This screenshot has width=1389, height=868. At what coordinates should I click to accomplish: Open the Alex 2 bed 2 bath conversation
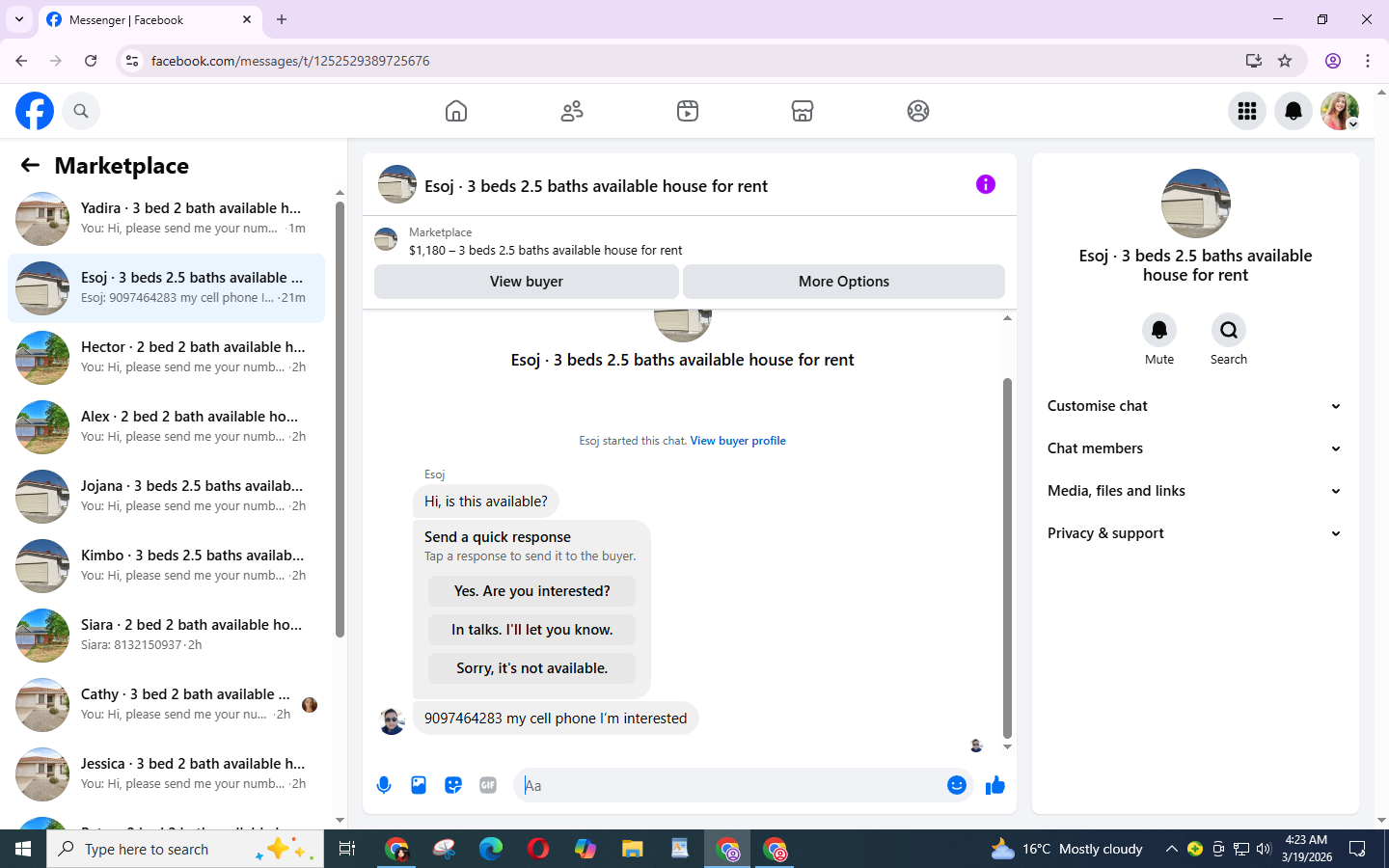tap(166, 427)
